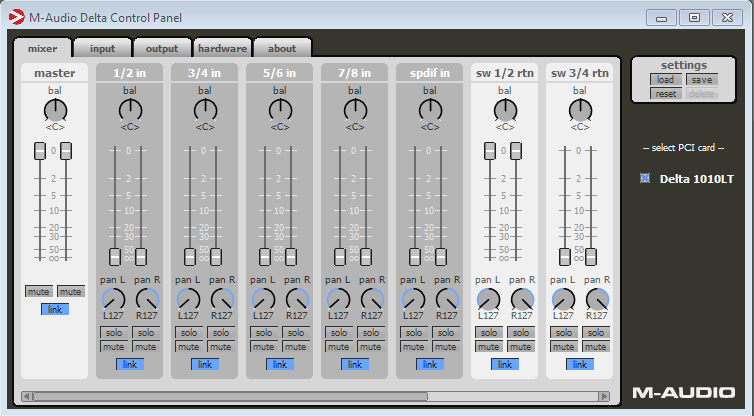Solo the right sw 1/2 rtn channel
Screen dimensions: 754x416
(x=521, y=332)
